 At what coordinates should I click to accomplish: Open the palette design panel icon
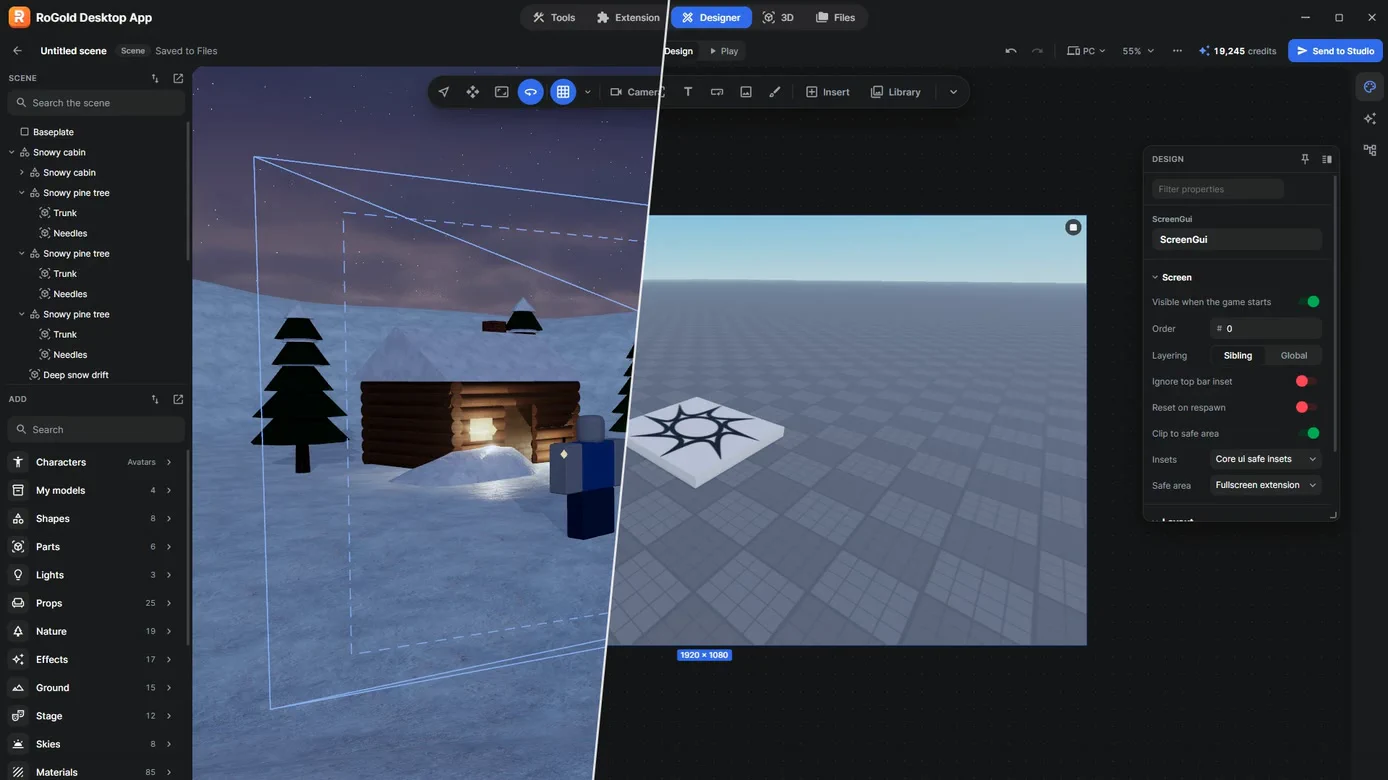pyautogui.click(x=1370, y=87)
